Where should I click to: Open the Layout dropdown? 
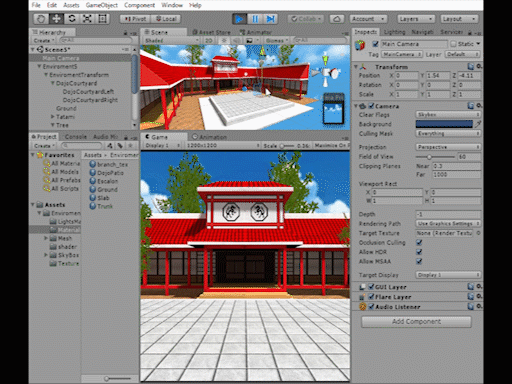click(459, 19)
